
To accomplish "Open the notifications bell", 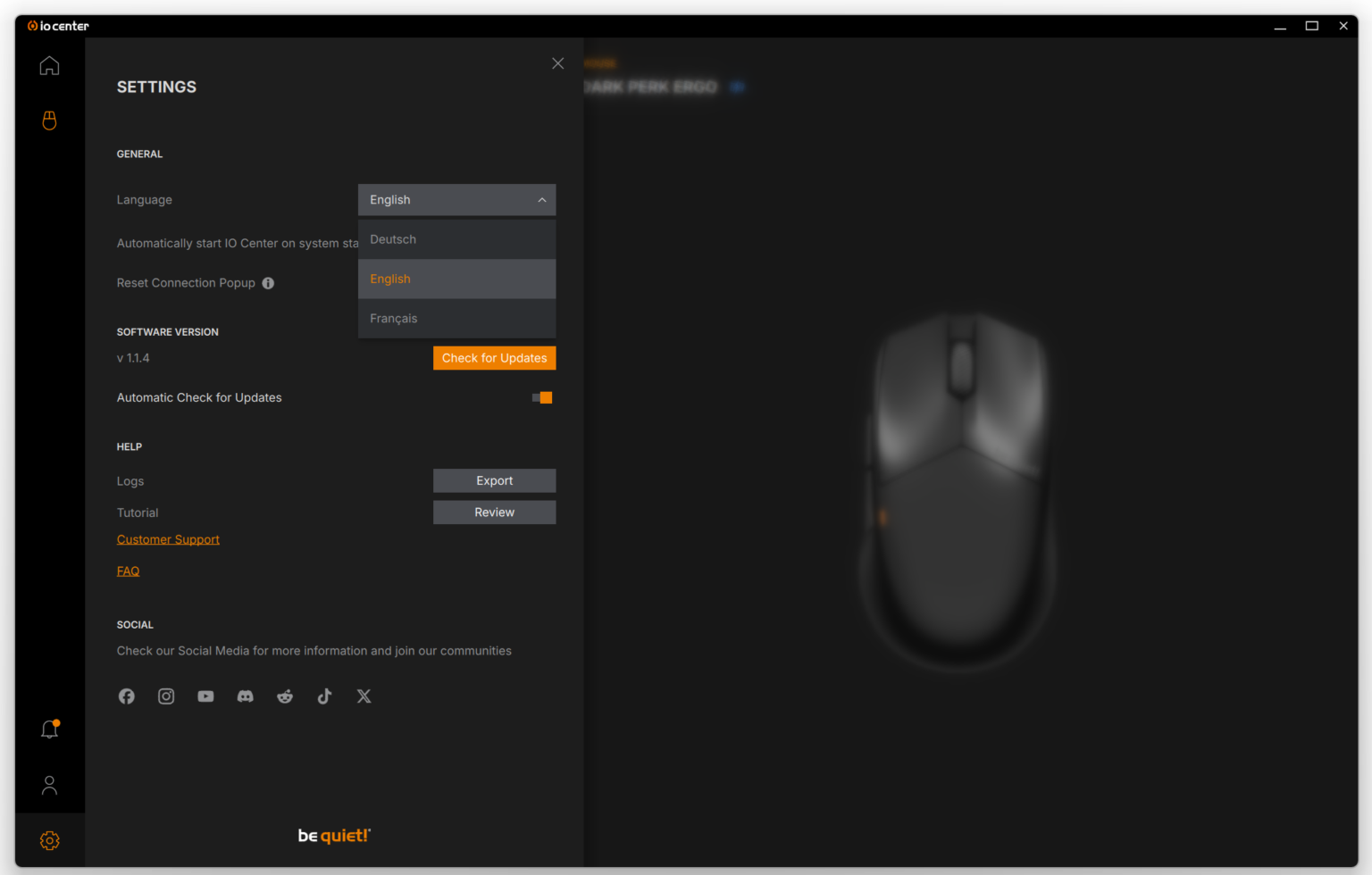I will pyautogui.click(x=49, y=729).
